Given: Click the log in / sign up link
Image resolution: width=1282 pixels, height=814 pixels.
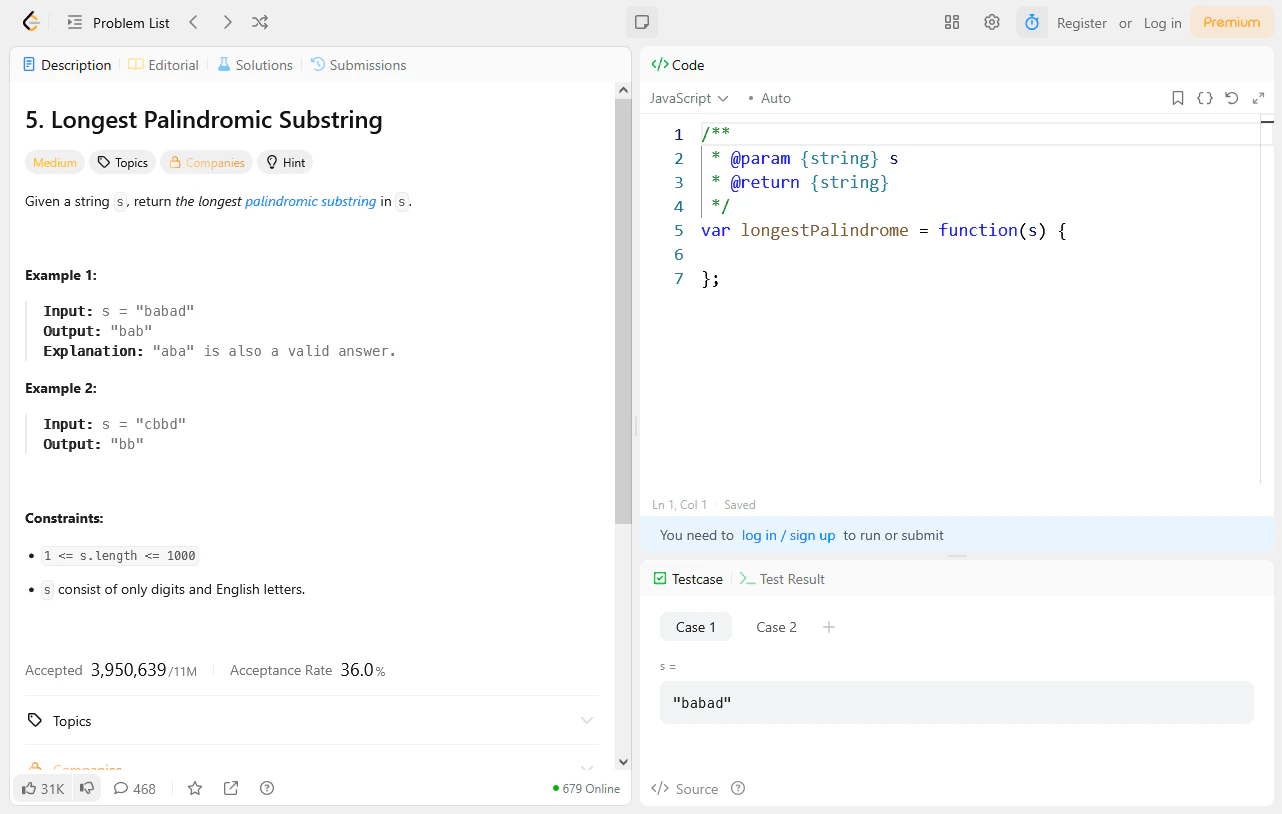Looking at the screenshot, I should point(789,535).
